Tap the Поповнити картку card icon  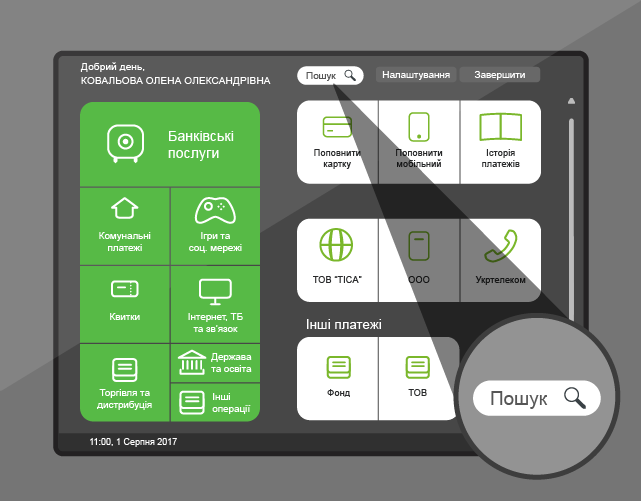(x=337, y=127)
